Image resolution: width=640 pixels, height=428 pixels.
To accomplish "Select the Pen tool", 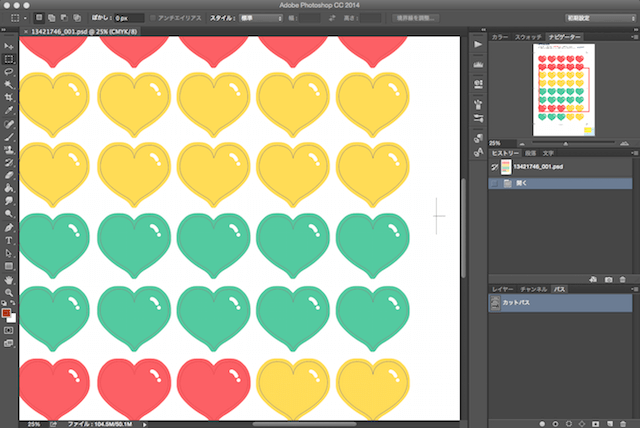I will coord(9,228).
